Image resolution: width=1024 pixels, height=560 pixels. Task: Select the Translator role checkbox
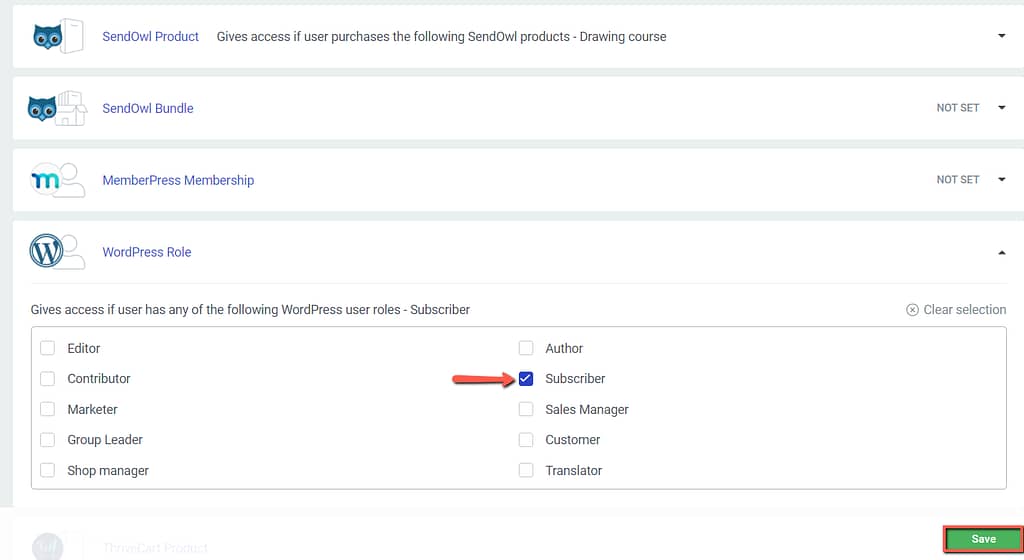[x=526, y=470]
